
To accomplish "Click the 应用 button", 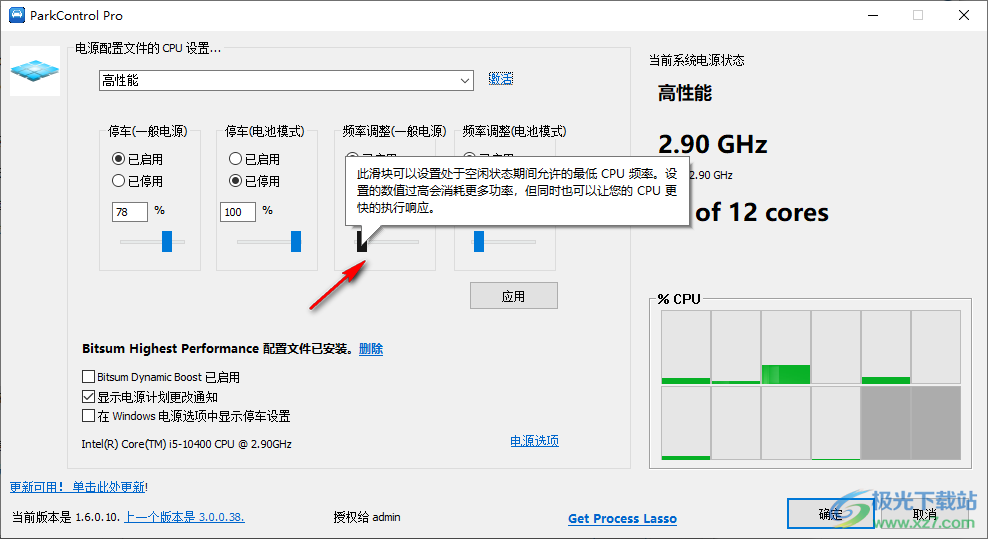I will click(x=514, y=296).
